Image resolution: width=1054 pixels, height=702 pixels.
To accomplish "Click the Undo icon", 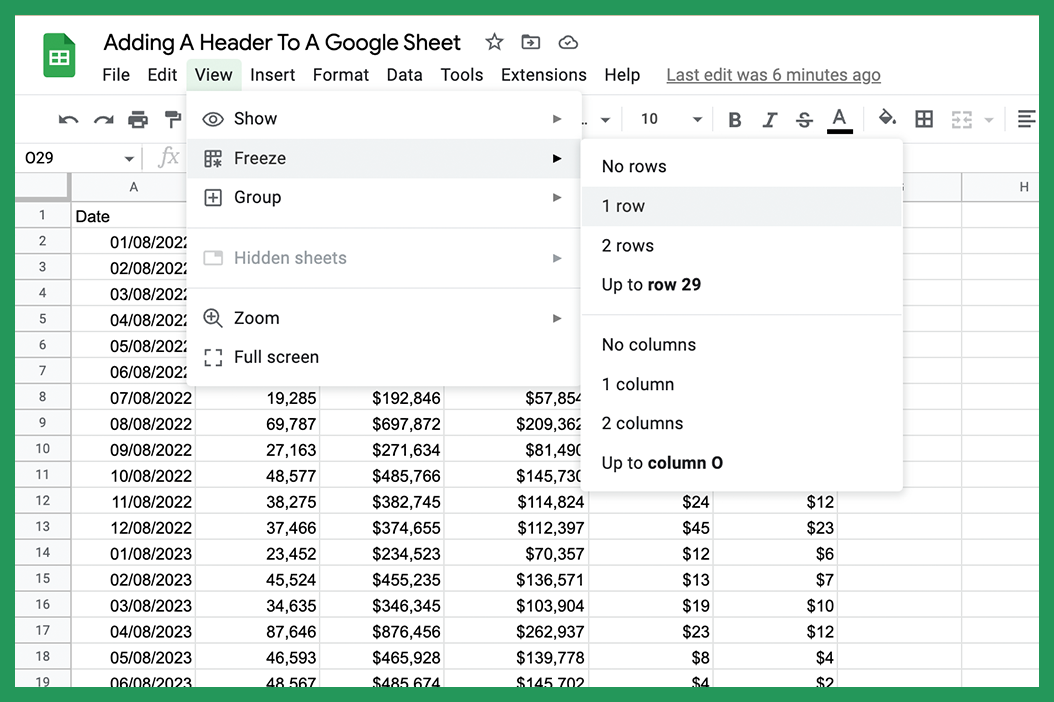I will [67, 119].
